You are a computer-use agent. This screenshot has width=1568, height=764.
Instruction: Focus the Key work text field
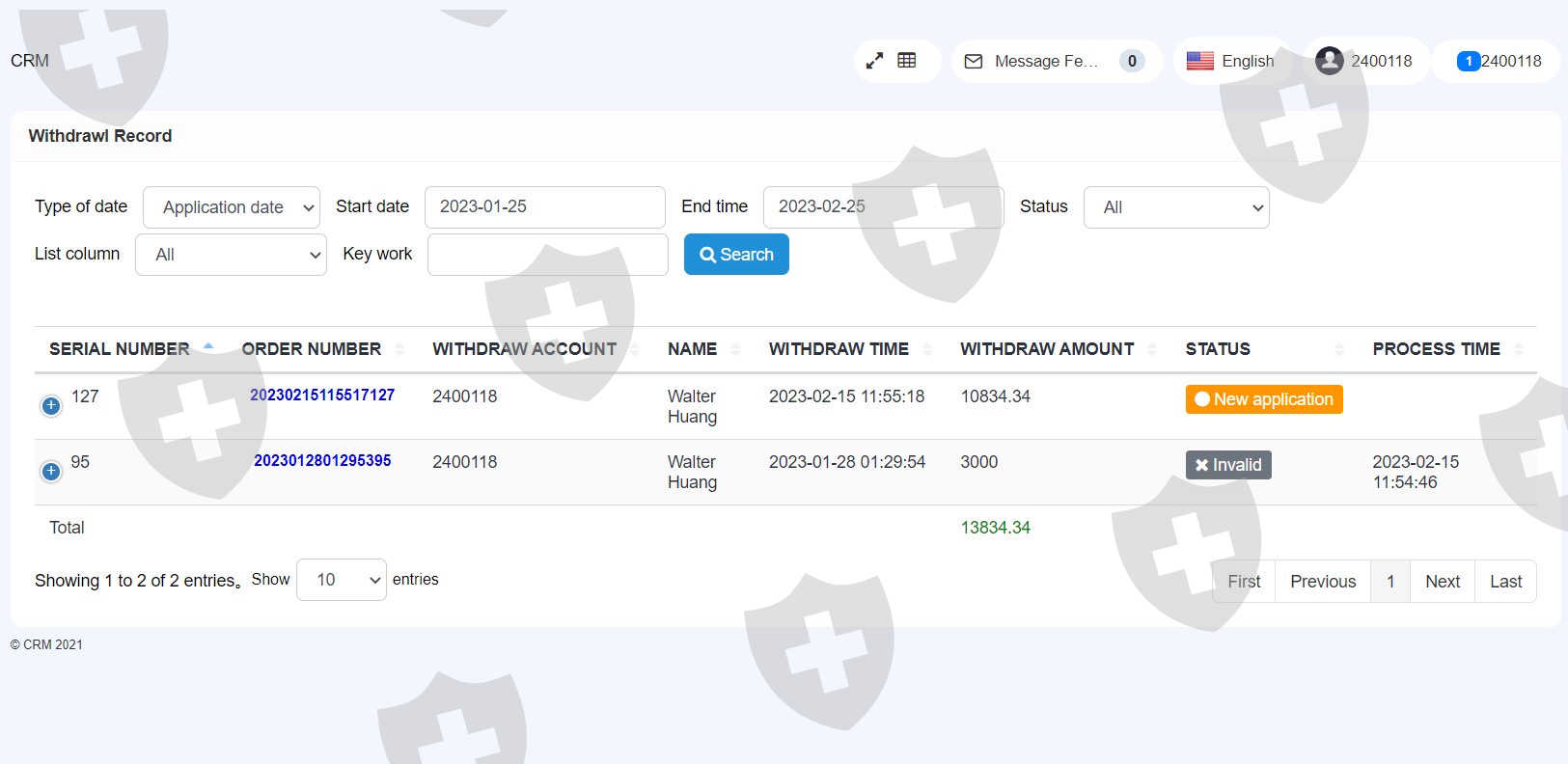pyautogui.click(x=548, y=255)
